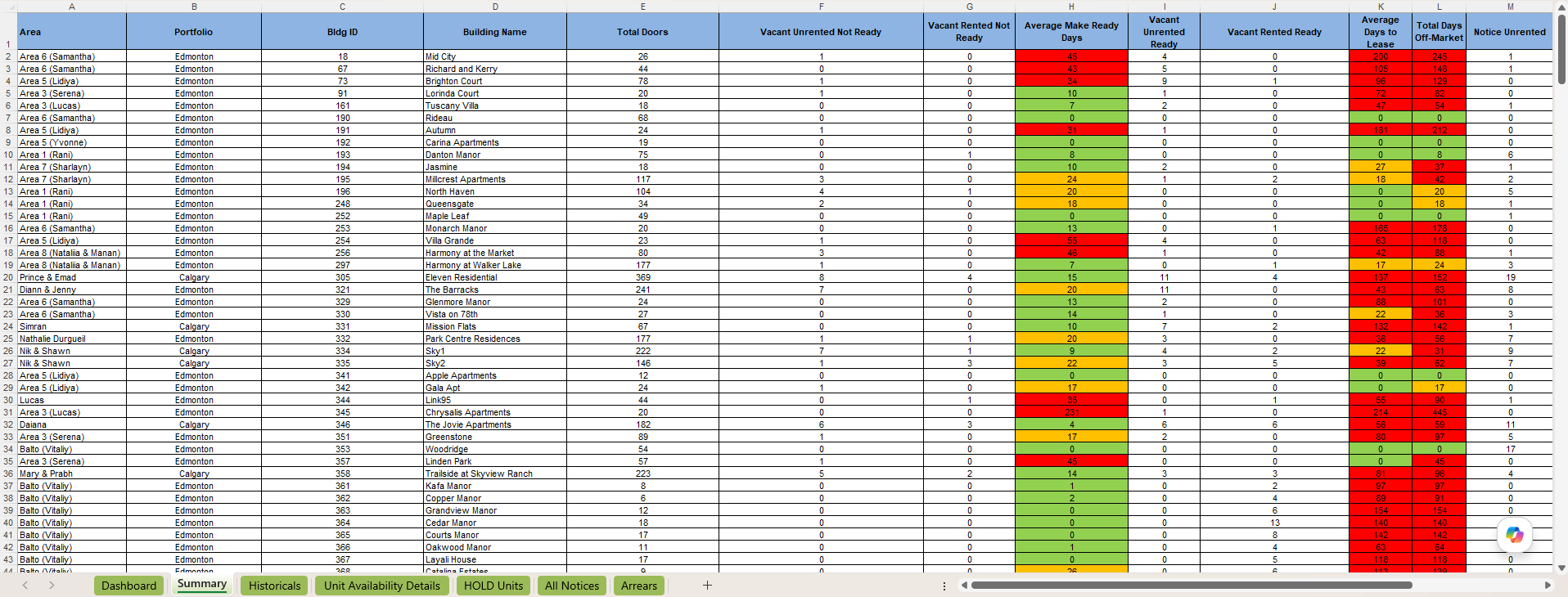Viewport: 1568px width, 597px height.
Task: Click Total Doors value 241
Action: [642, 290]
